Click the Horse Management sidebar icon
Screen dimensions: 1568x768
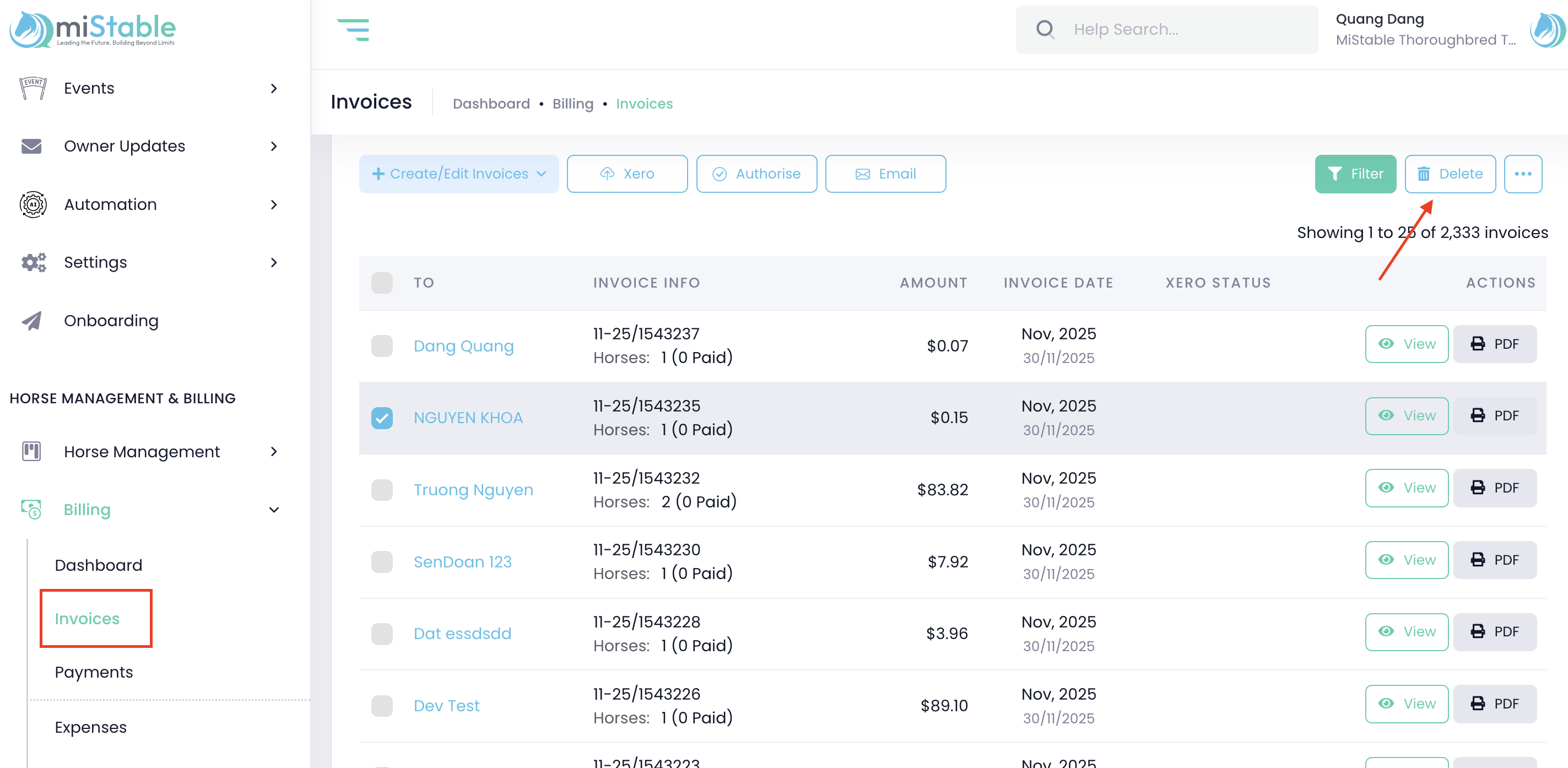[31, 452]
